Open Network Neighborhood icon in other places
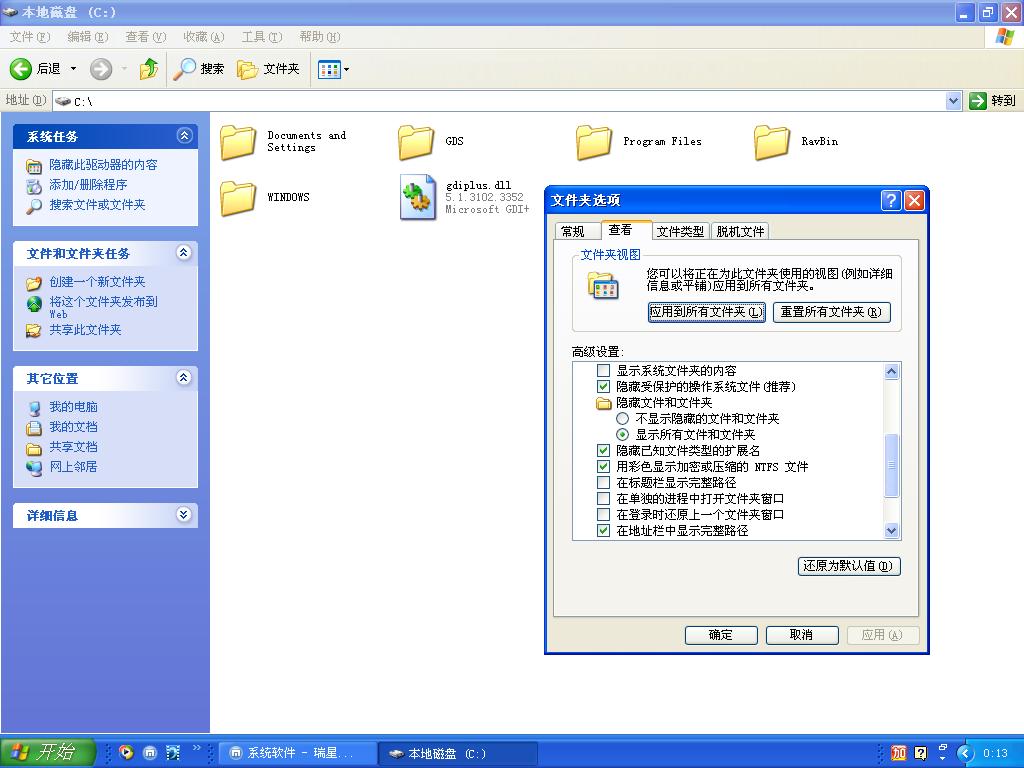This screenshot has width=1024, height=768. pos(34,468)
